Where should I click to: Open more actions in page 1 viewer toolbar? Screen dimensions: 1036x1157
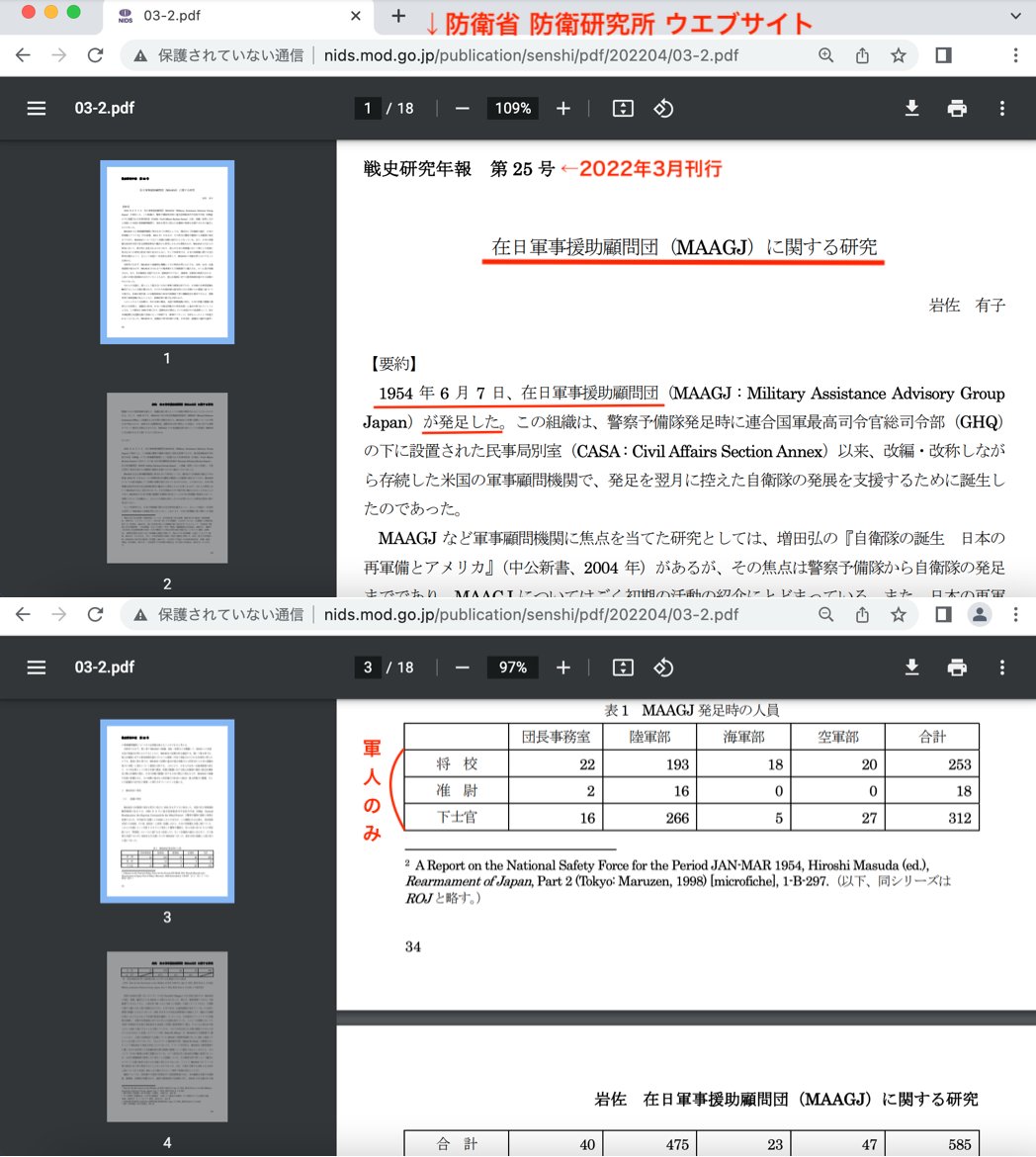1002,109
